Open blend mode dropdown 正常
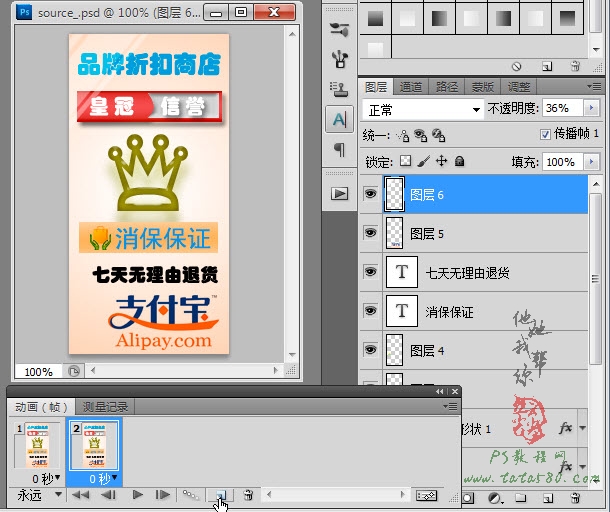This screenshot has width=610, height=512. click(x=423, y=110)
